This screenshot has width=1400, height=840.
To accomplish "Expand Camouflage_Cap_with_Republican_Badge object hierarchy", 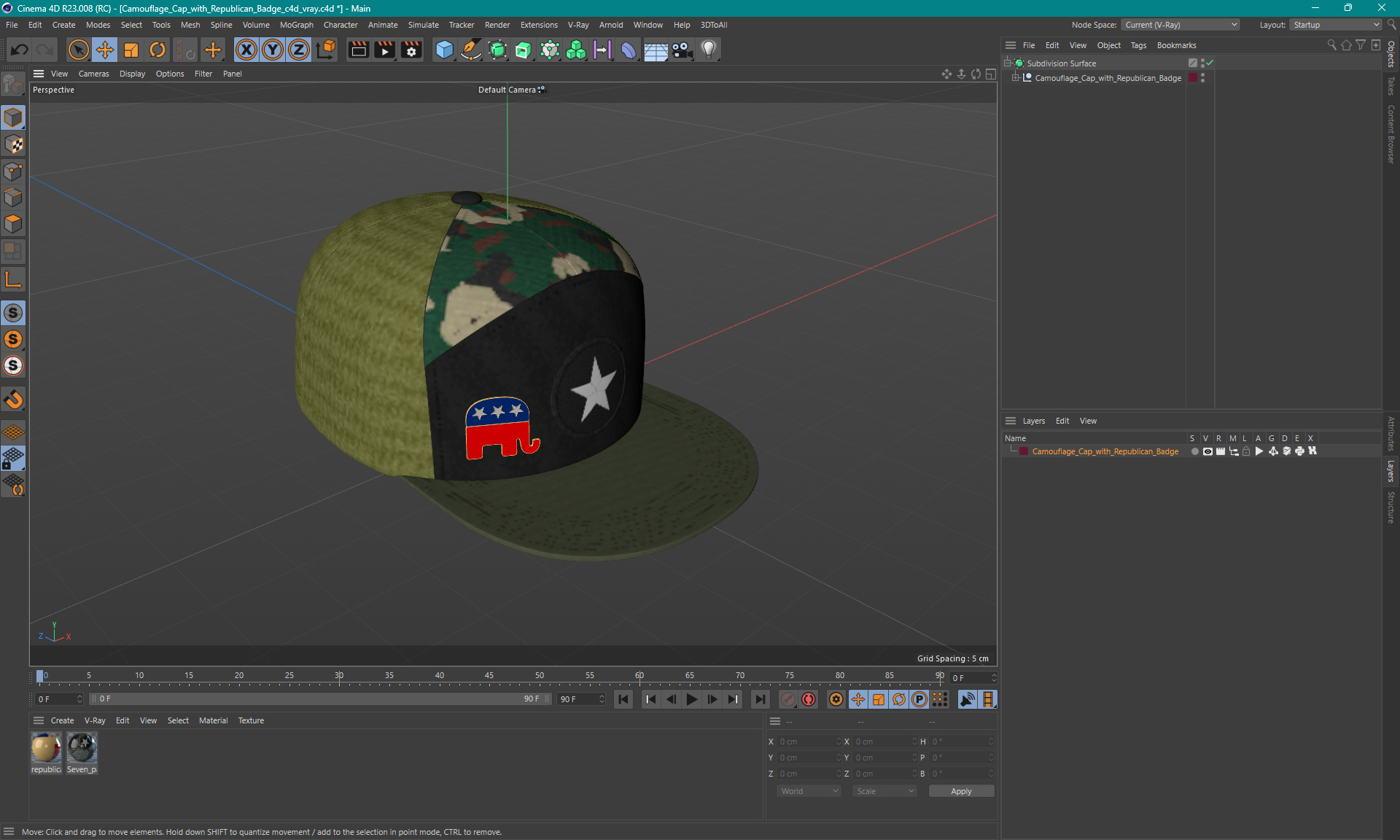I will (x=1015, y=78).
